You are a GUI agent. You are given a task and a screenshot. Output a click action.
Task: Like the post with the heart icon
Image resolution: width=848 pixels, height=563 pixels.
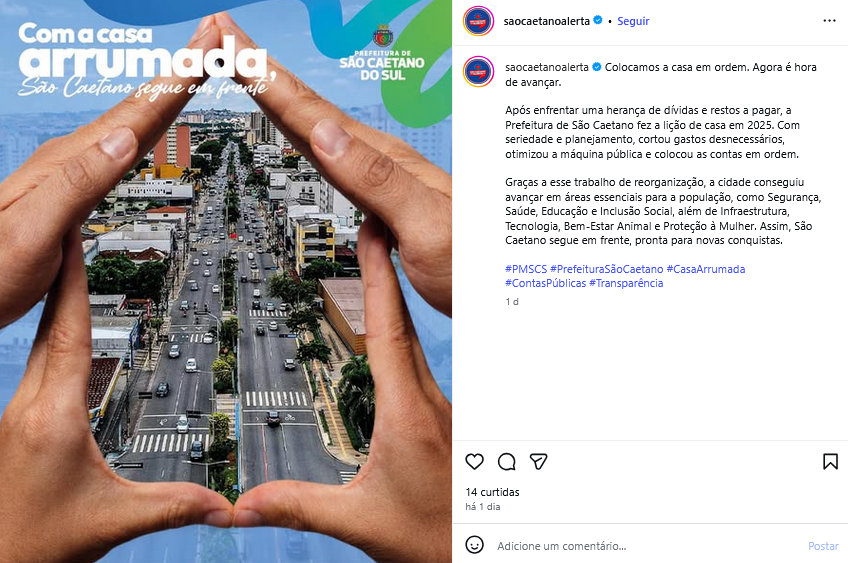(x=474, y=461)
